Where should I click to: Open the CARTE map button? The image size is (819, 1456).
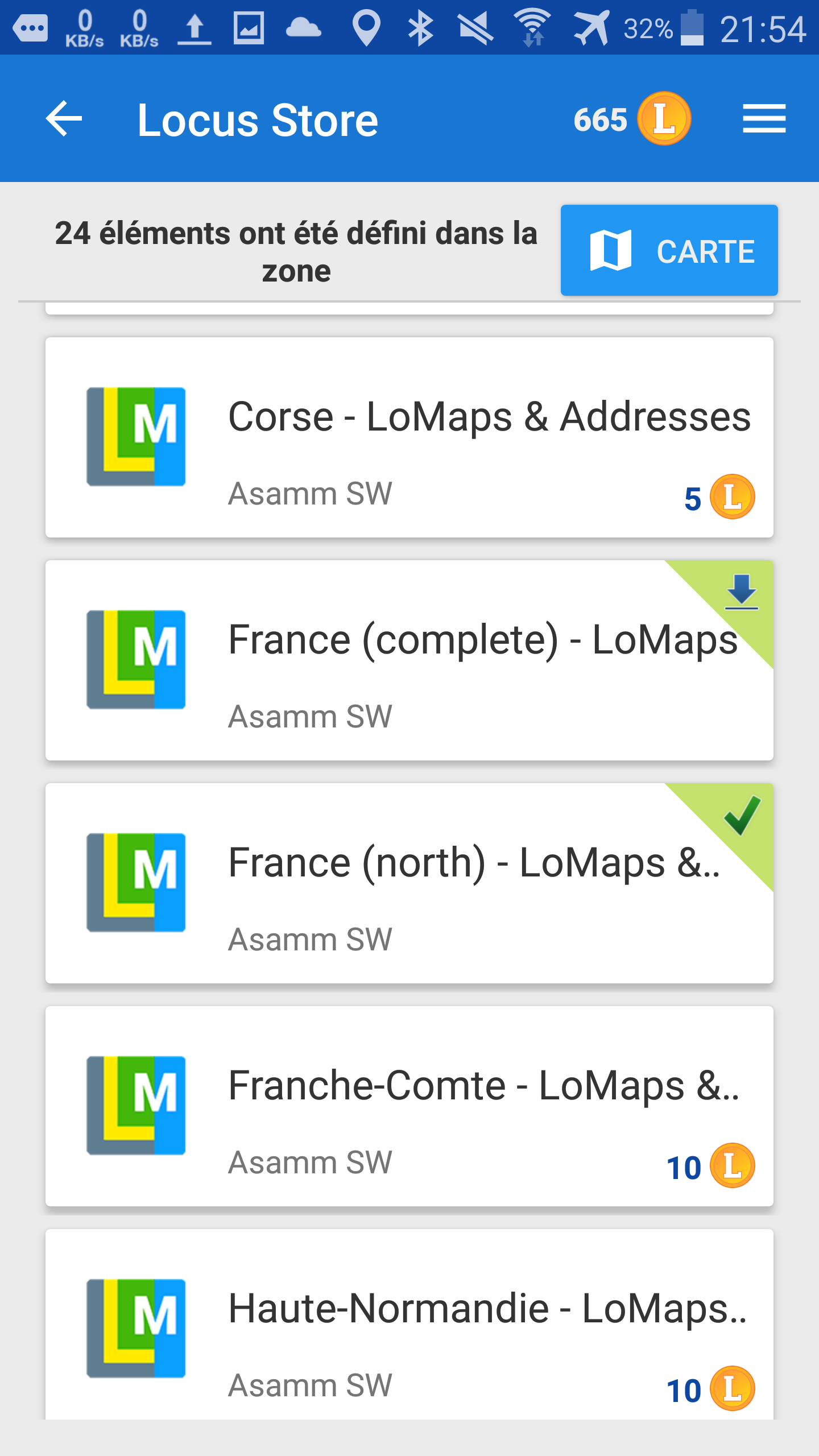coord(669,250)
